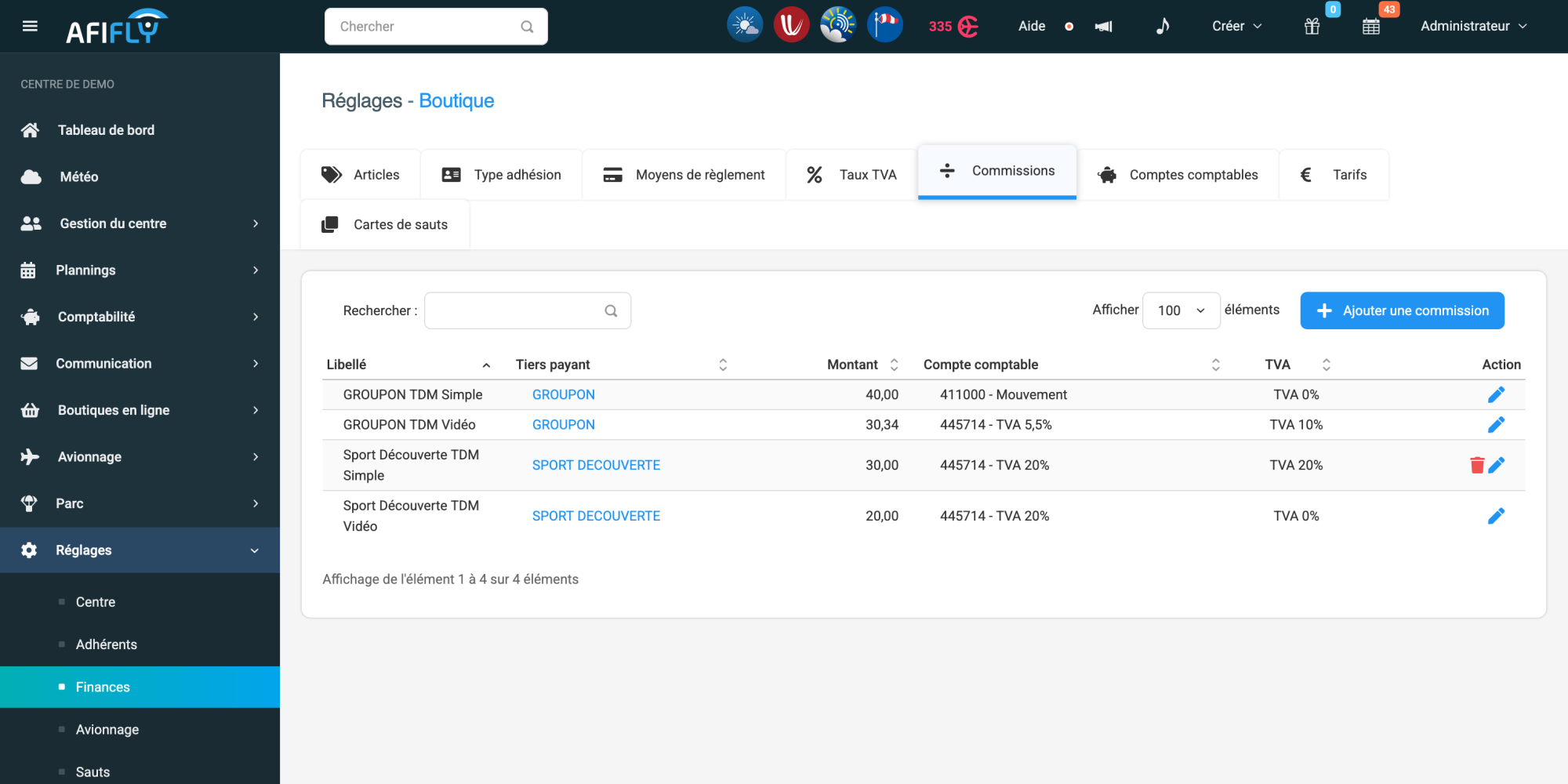Viewport: 1568px width, 784px height.
Task: Open GROUPON link in TDM Simple row
Action: point(563,394)
